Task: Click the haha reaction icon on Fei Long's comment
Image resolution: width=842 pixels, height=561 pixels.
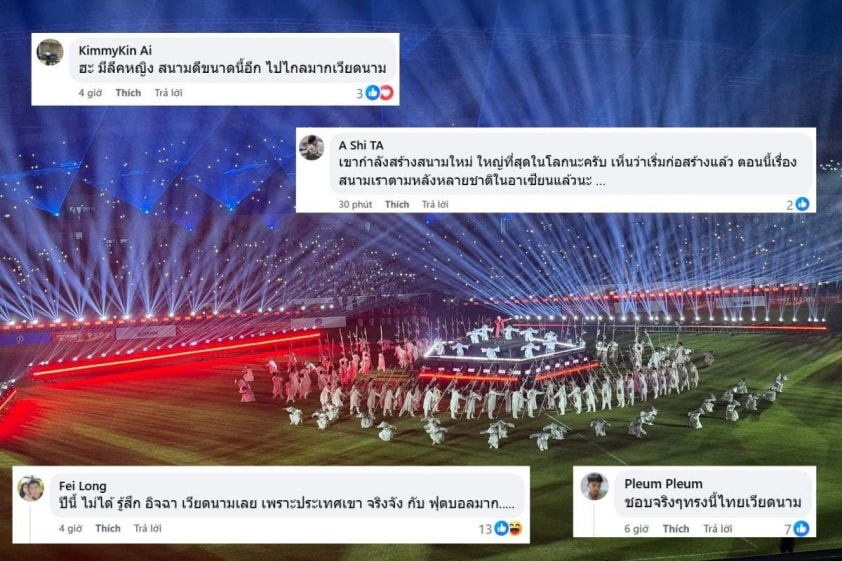Action: click(515, 528)
